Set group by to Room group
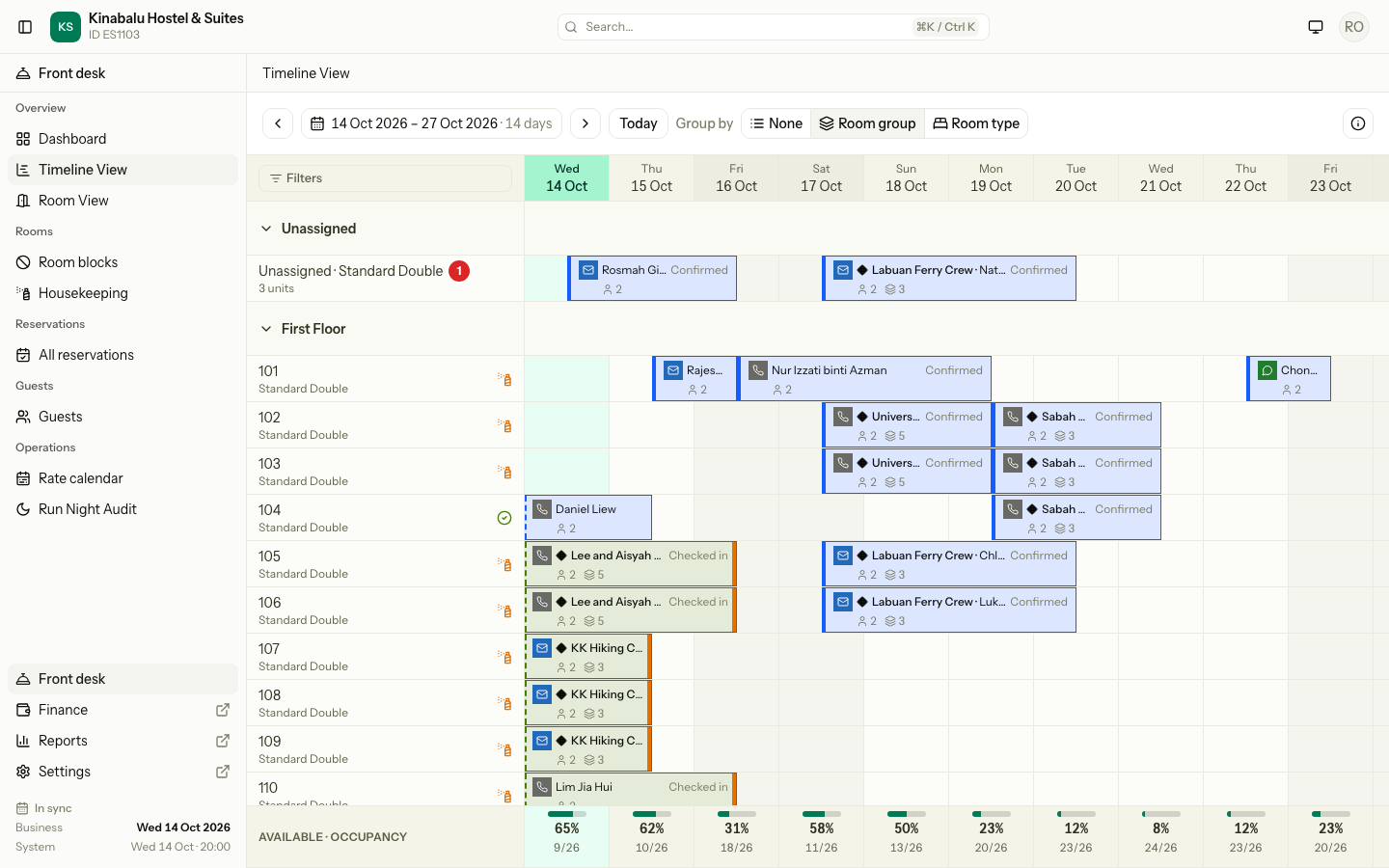The width and height of the screenshot is (1389, 868). 867,123
